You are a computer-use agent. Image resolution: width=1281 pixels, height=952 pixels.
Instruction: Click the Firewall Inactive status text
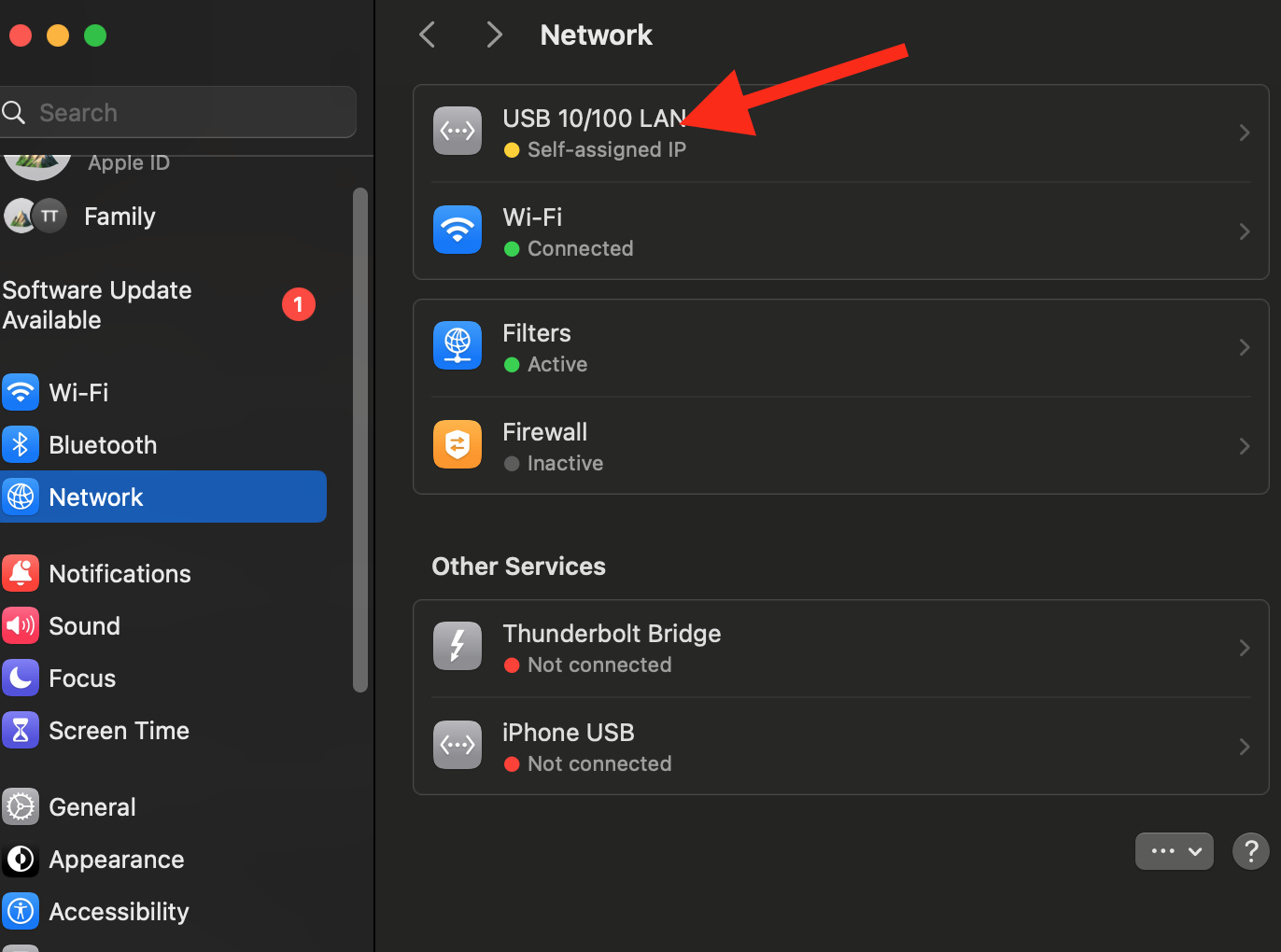pyautogui.click(x=565, y=463)
